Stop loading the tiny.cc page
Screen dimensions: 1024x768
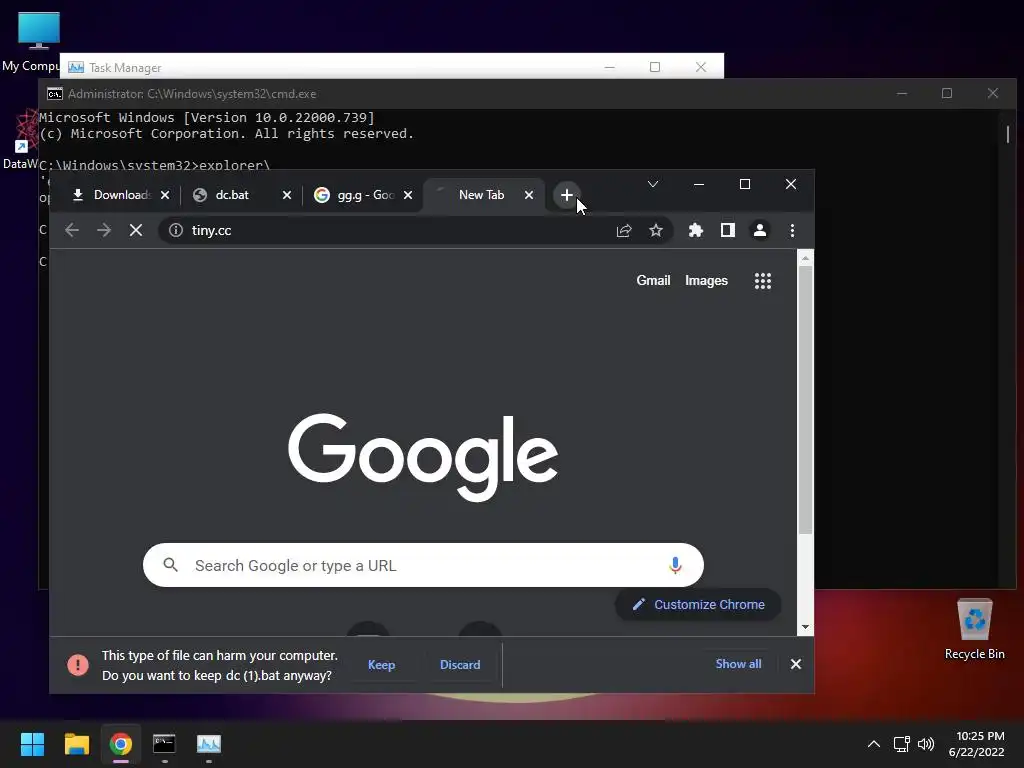pyautogui.click(x=136, y=231)
